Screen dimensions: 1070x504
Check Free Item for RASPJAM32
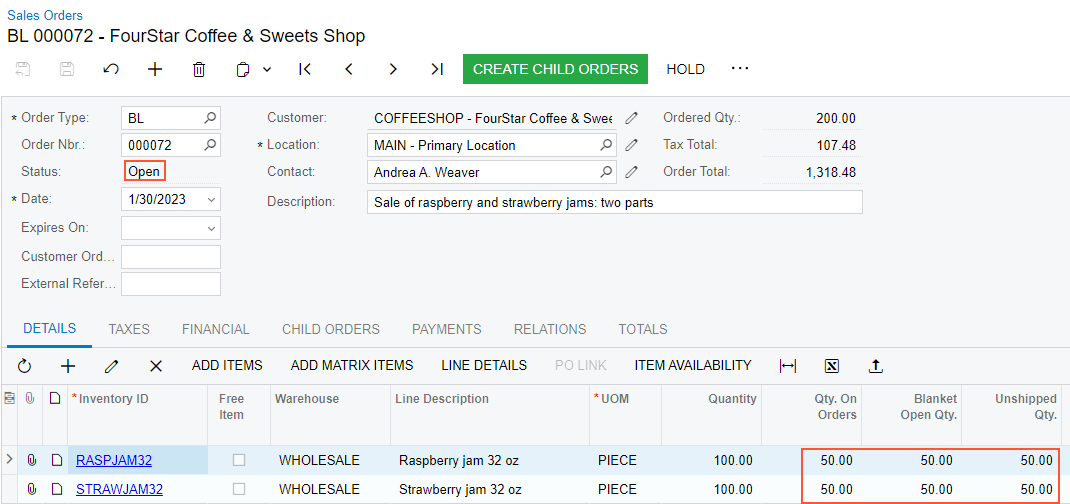point(239,460)
